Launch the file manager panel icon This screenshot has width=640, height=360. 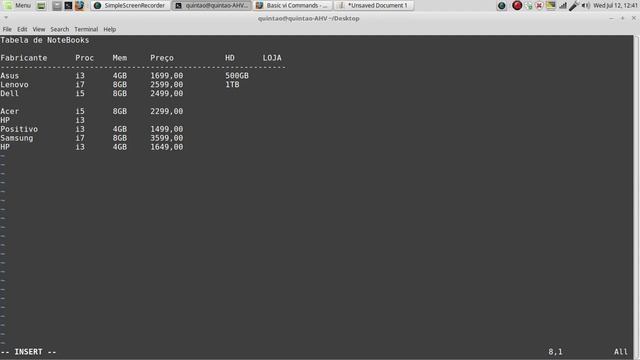[x=57, y=6]
